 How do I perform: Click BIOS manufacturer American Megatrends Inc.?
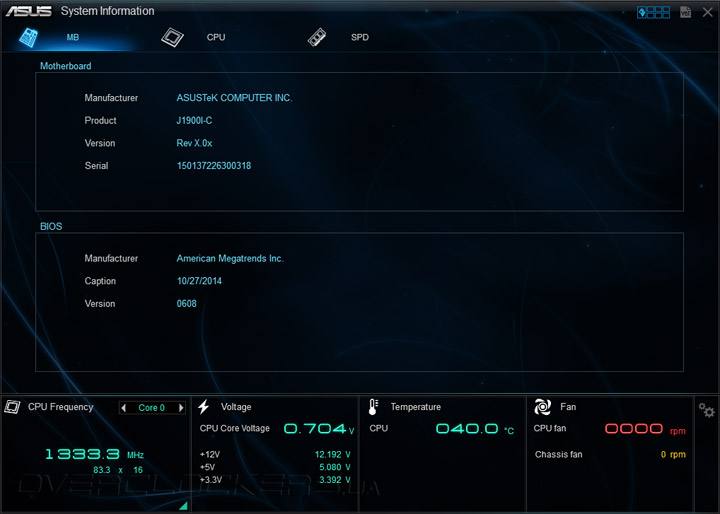pos(230,258)
